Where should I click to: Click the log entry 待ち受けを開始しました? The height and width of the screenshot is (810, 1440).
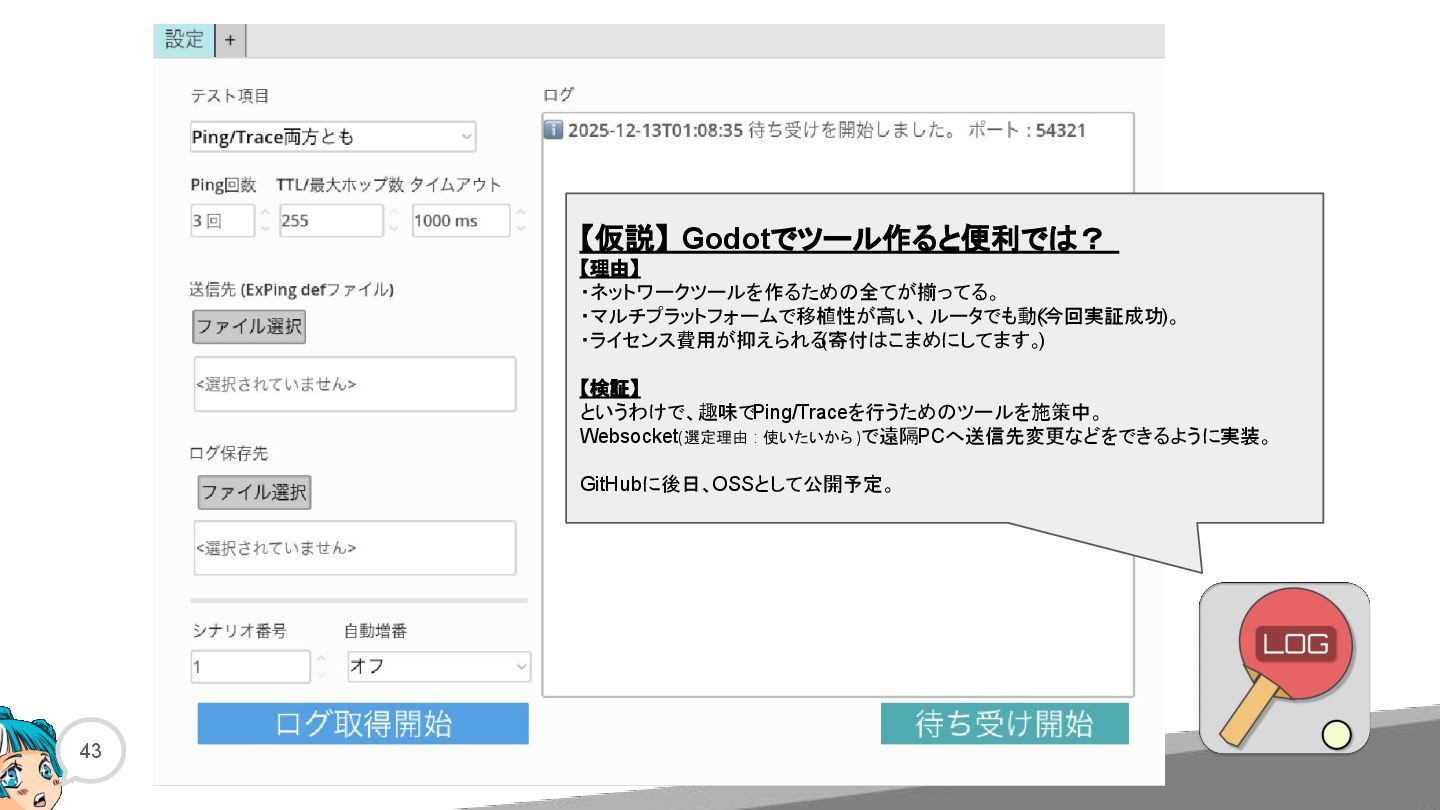pos(826,131)
